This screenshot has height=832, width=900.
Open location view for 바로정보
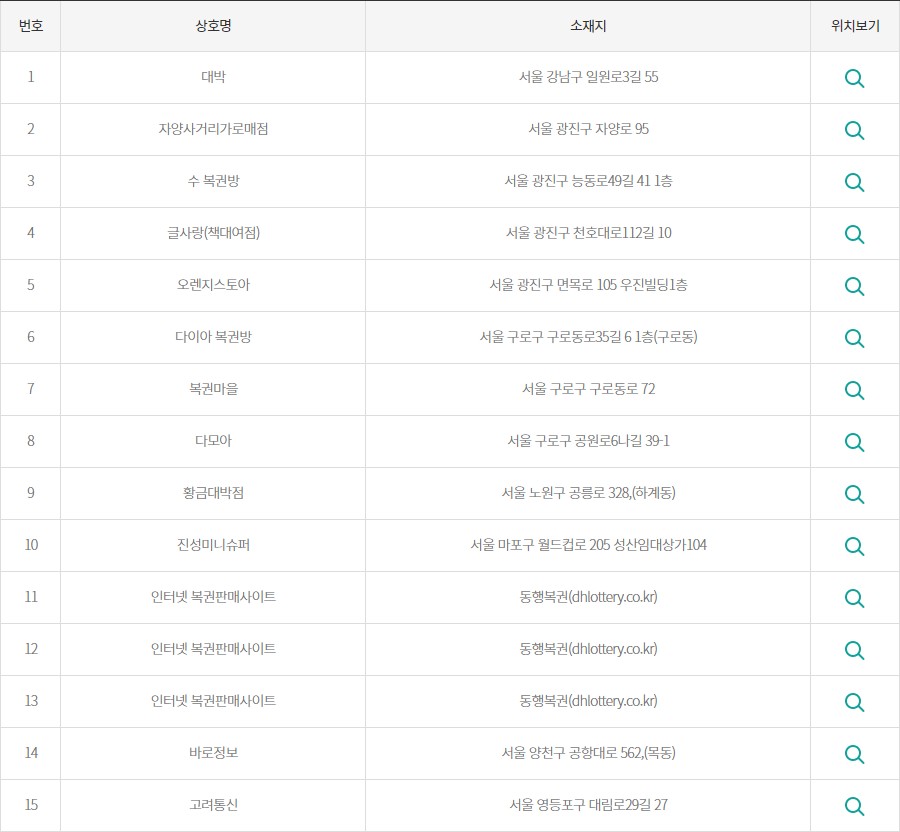pos(854,754)
